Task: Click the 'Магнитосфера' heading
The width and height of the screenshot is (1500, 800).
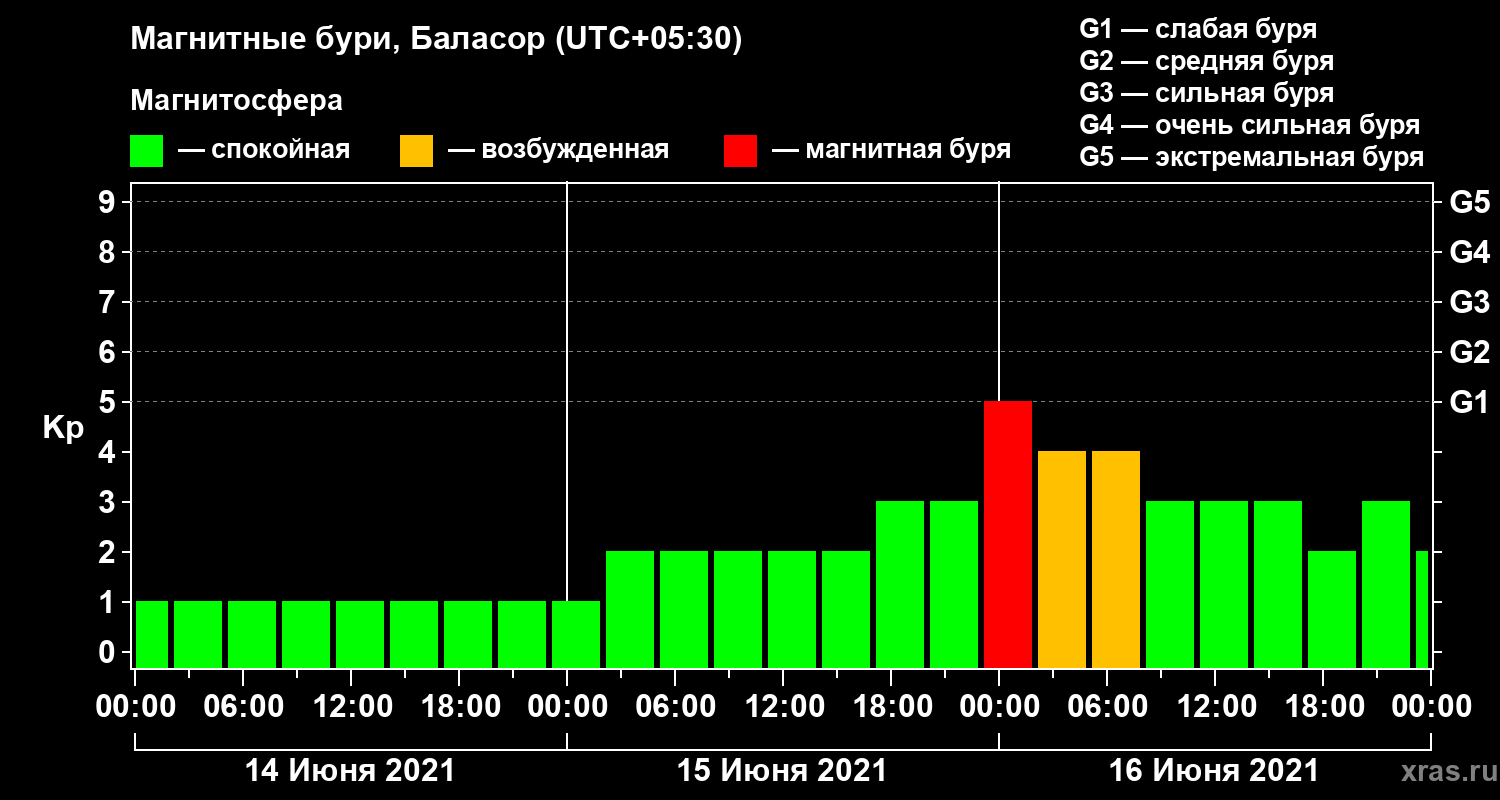Action: pos(236,101)
